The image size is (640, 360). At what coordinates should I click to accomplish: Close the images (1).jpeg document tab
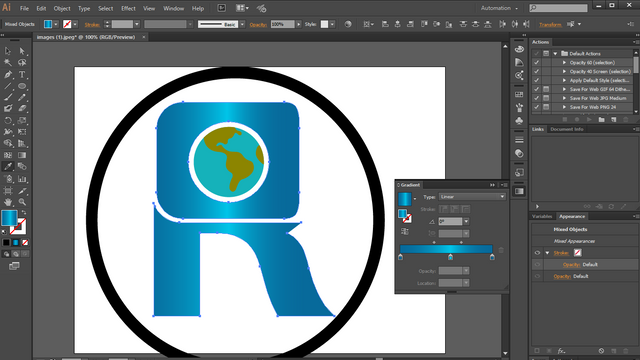144,37
